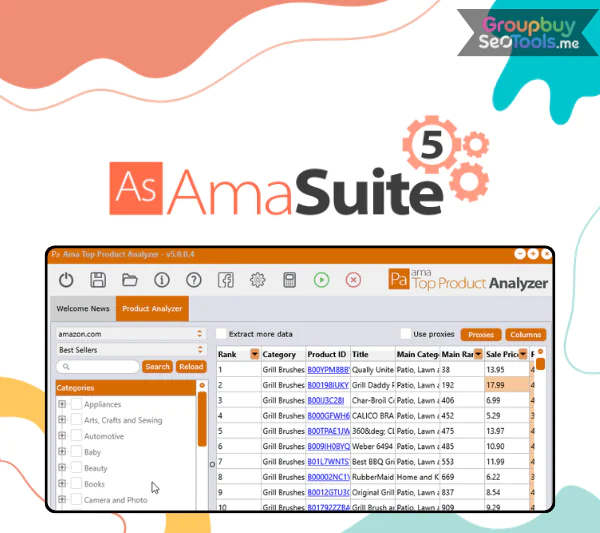Click the calculator icon
Screen dimensions: 600x533
pyautogui.click(x=290, y=280)
